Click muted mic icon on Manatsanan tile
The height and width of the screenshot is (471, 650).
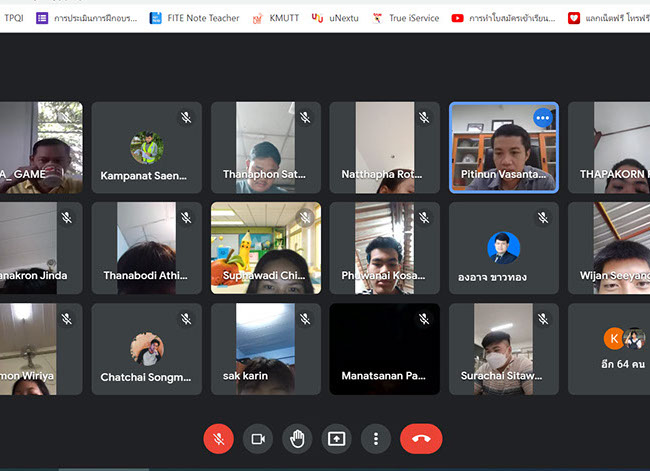pyautogui.click(x=424, y=319)
